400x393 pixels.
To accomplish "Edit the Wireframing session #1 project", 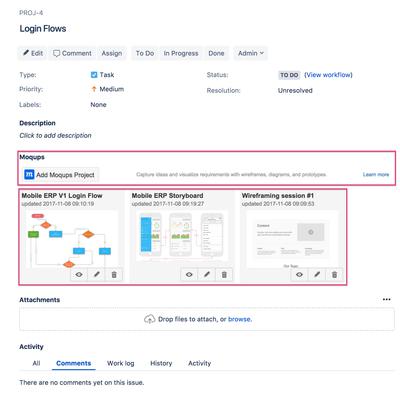I will tap(317, 274).
